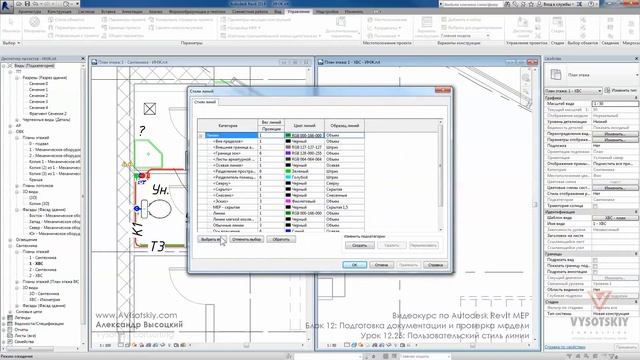
Task: Select the Modify arrow tool in ribbon
Action: 11,22
